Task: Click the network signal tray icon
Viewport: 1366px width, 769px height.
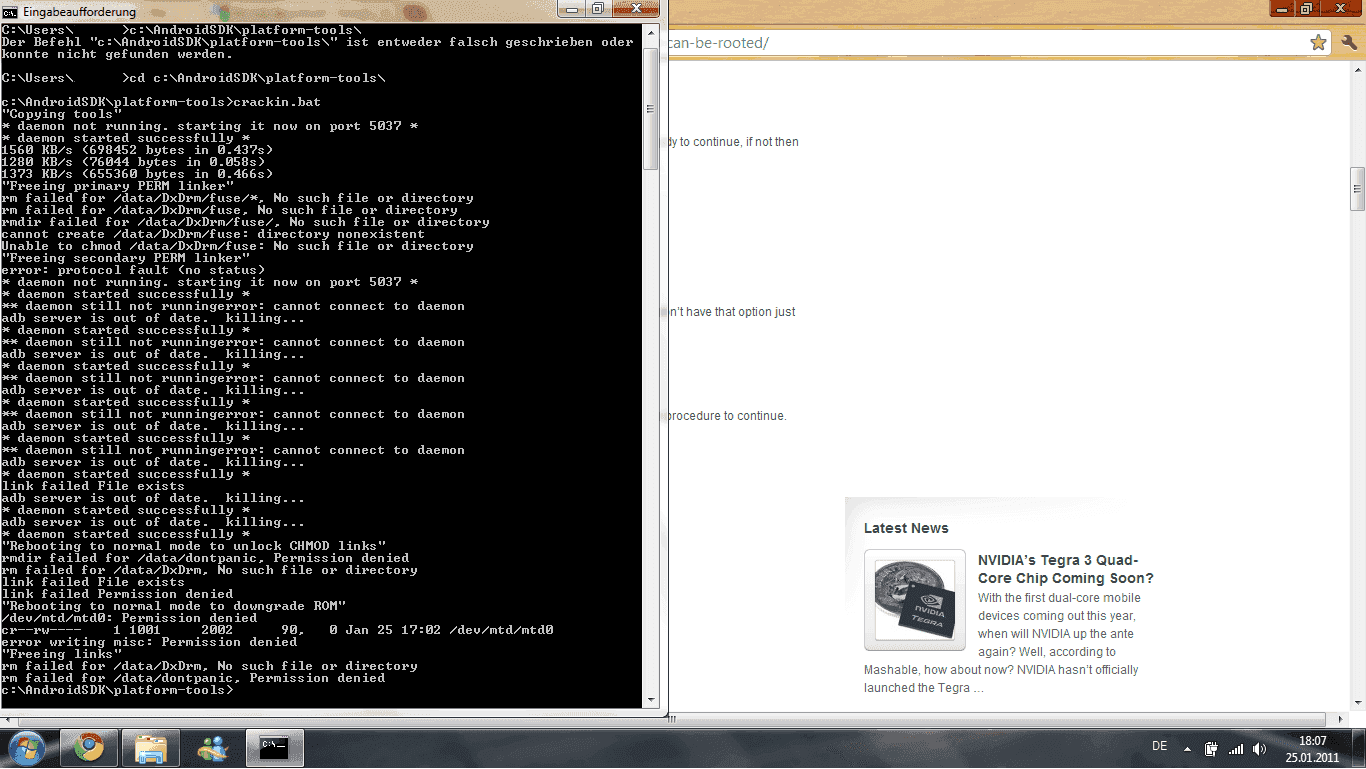Action: click(1236, 748)
